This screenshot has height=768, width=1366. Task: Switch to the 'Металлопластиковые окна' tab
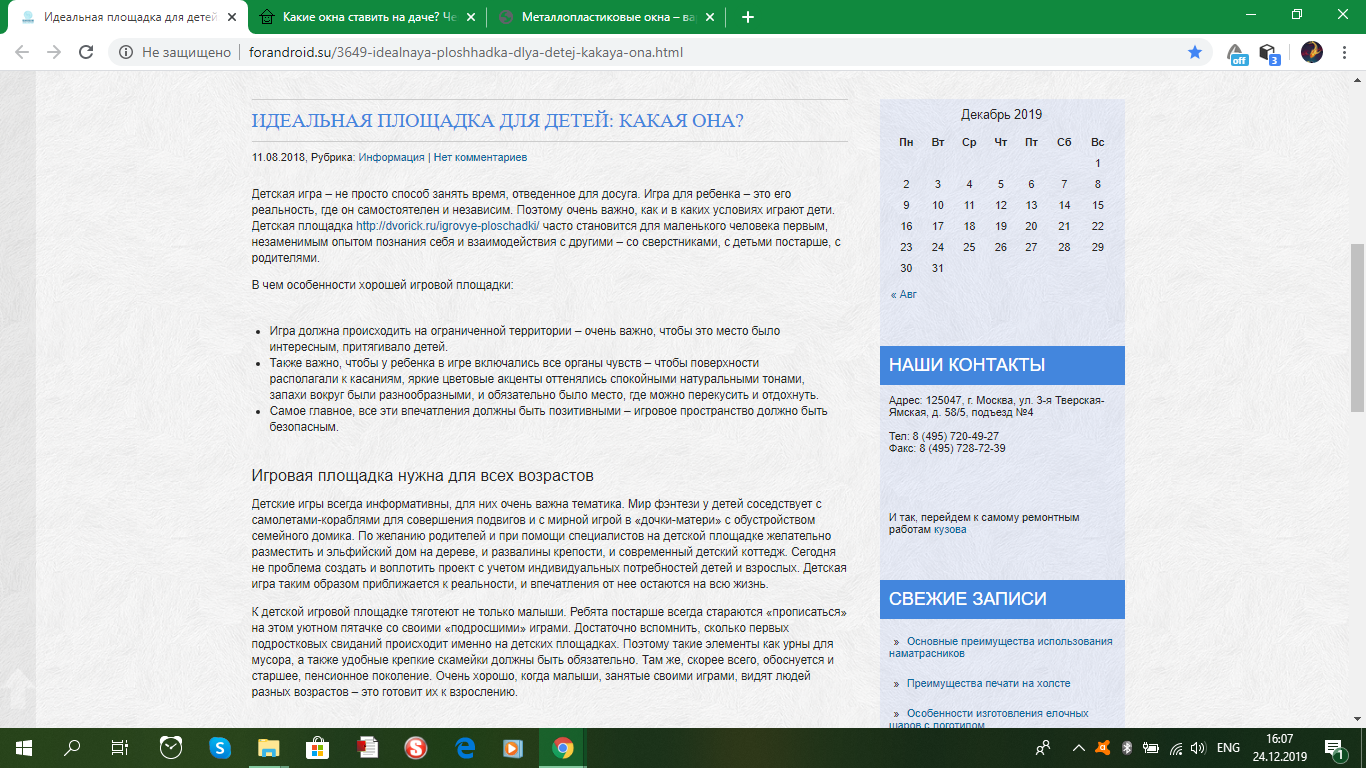click(x=608, y=17)
